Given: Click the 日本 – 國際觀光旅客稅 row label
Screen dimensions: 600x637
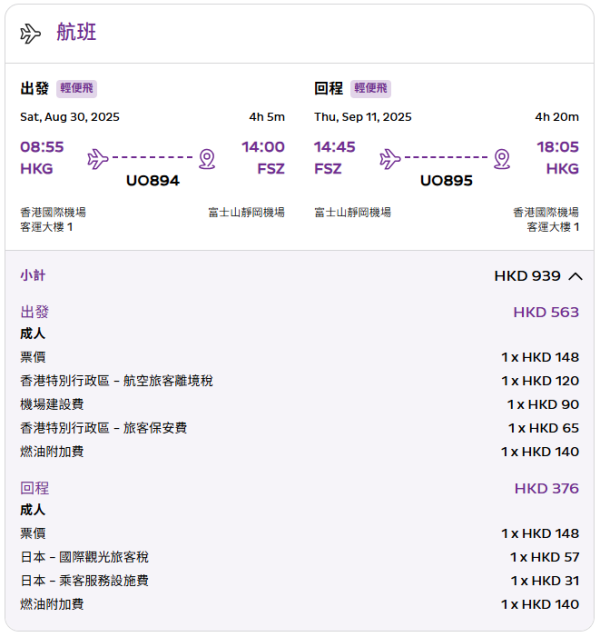Looking at the screenshot, I should (84, 557).
